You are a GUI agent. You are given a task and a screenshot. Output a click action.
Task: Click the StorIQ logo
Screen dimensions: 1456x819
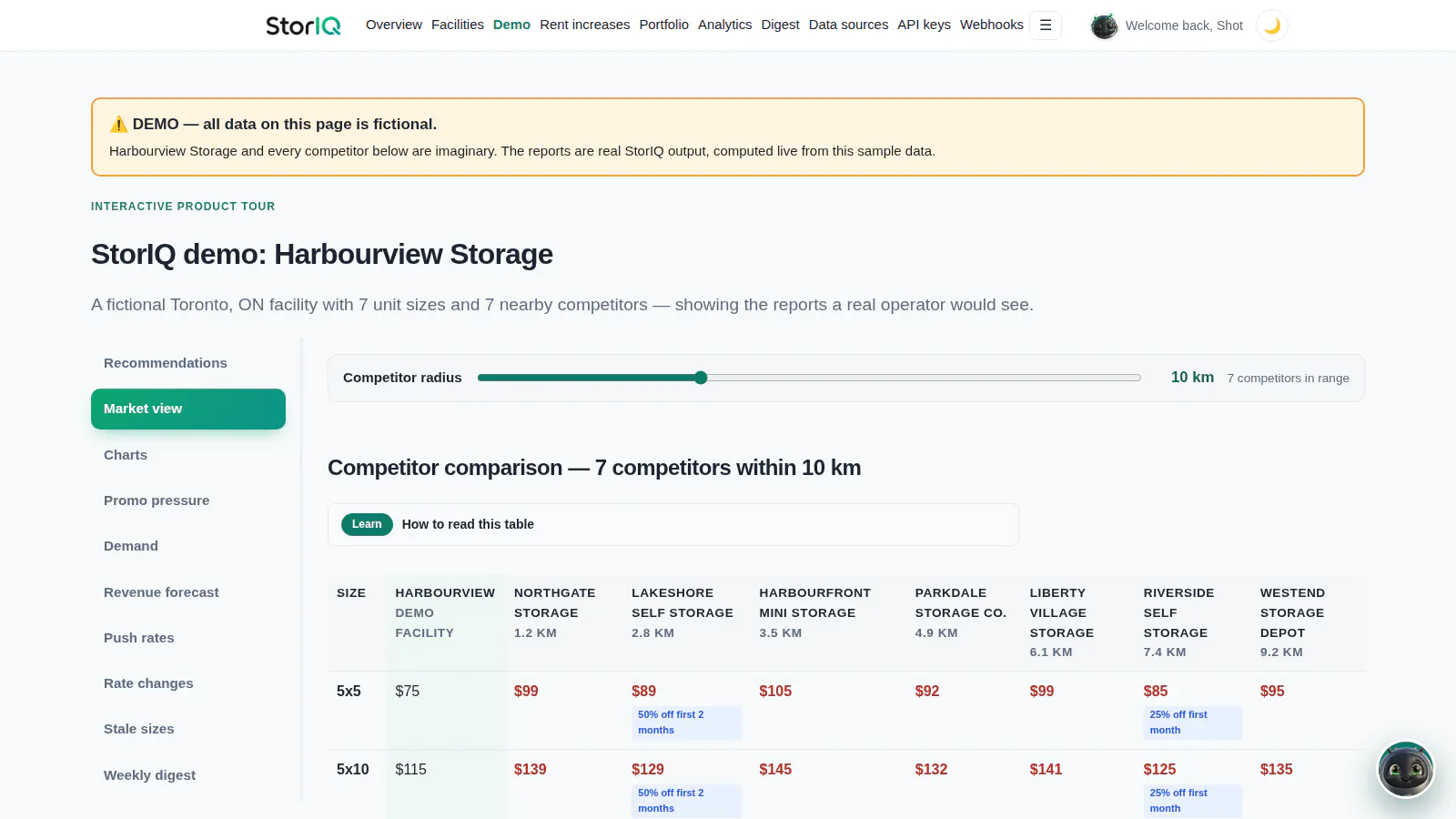coord(303,25)
